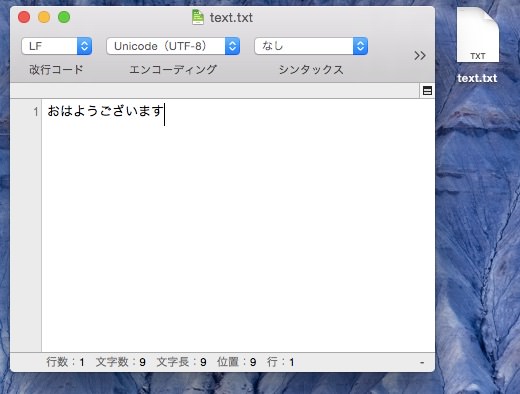Click the text.txt label under the desktop file
The height and width of the screenshot is (394, 520).
pos(477,78)
